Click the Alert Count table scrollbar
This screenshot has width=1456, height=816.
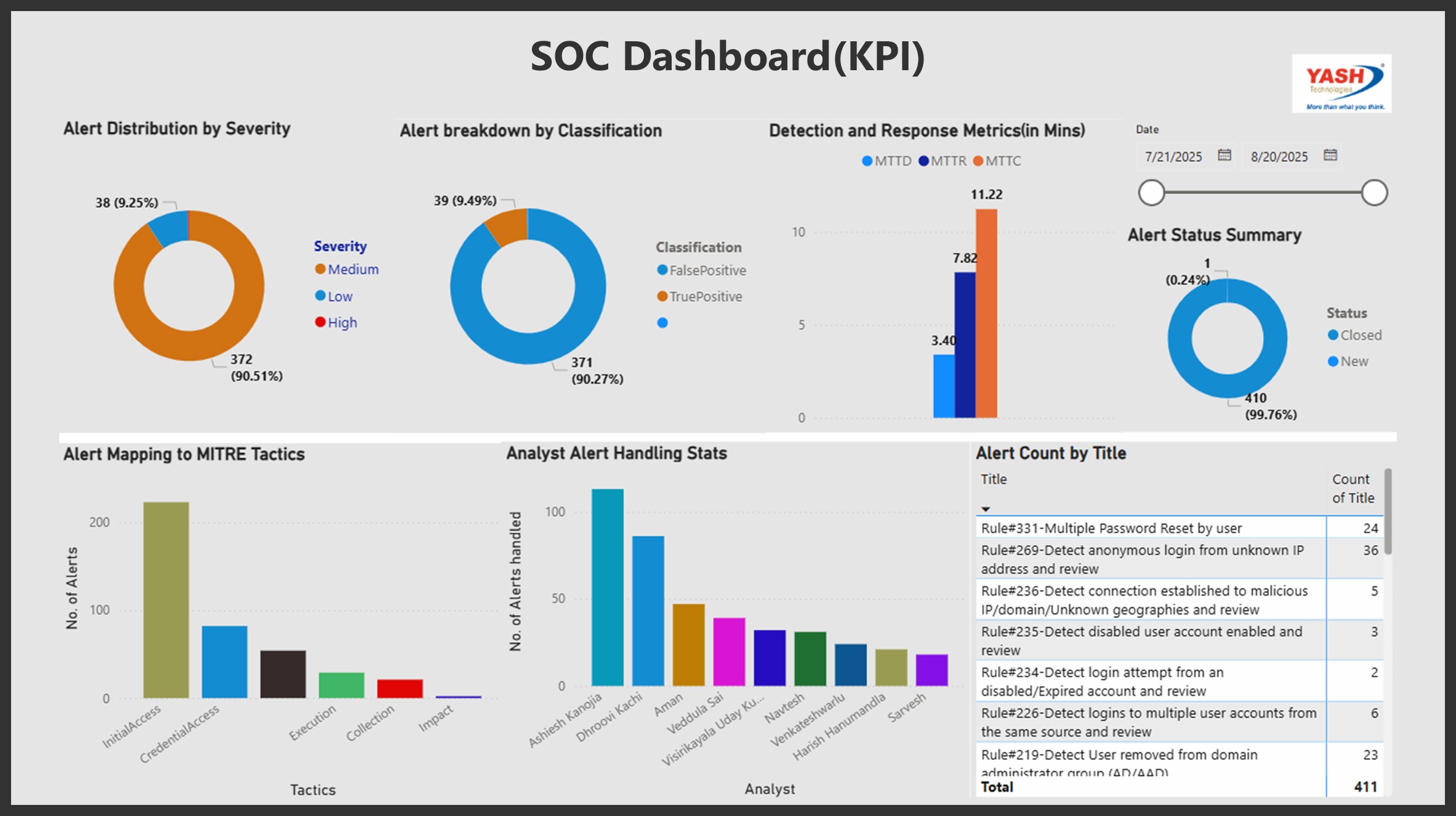coord(1388,512)
